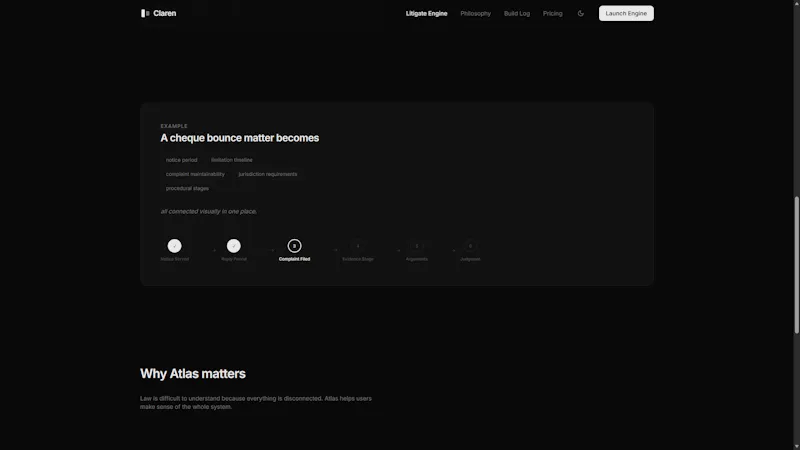The height and width of the screenshot is (450, 800).
Task: Select the procedural stages tag
Action: coord(187,188)
